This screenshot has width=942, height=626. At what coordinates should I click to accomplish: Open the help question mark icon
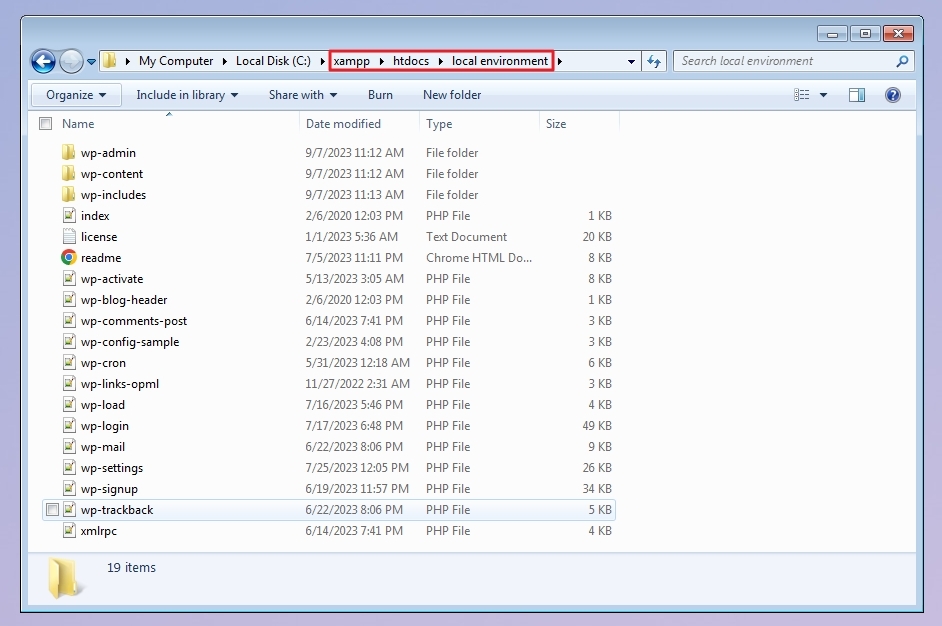pyautogui.click(x=893, y=95)
